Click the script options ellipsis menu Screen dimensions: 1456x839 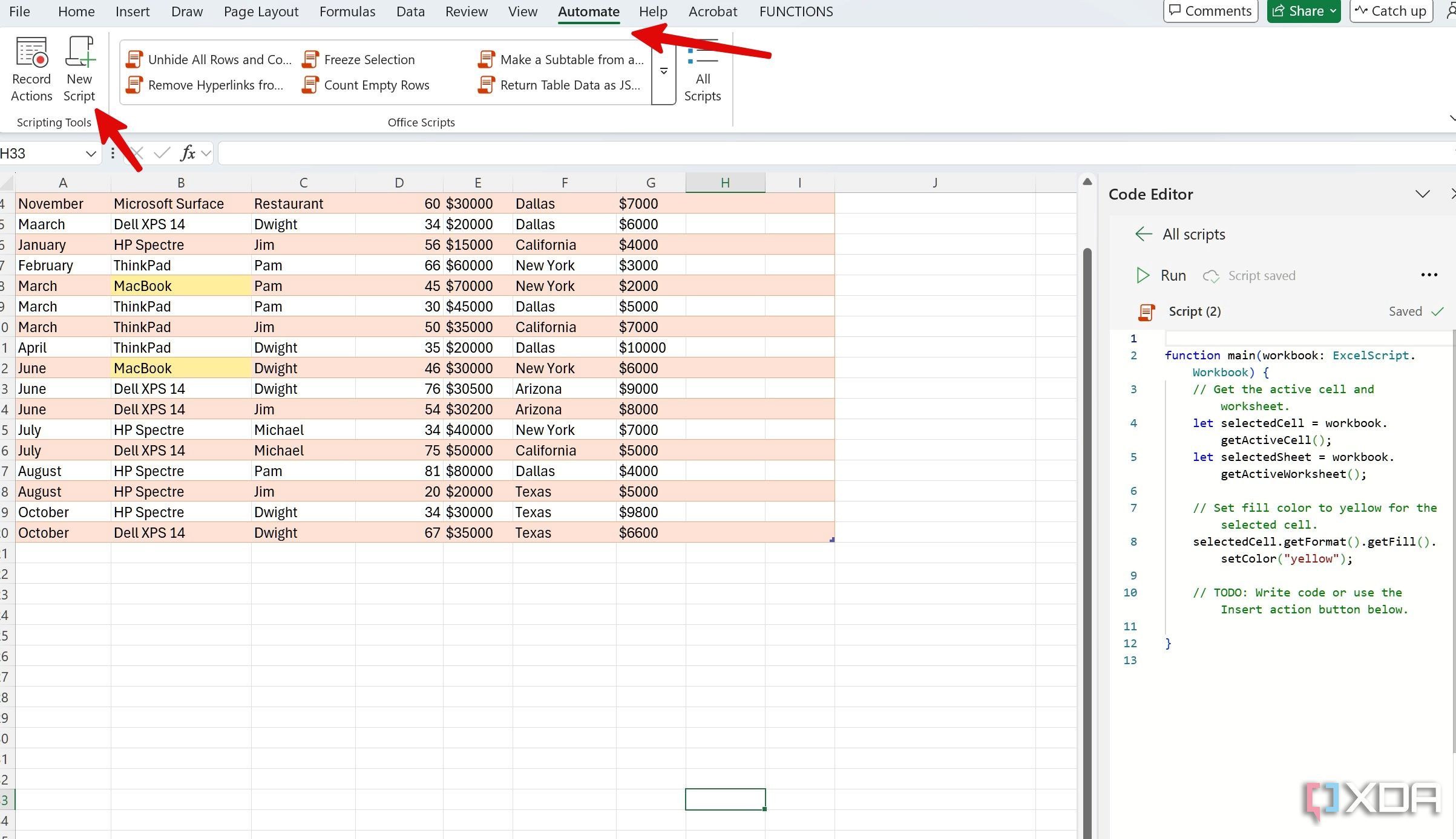pos(1429,275)
